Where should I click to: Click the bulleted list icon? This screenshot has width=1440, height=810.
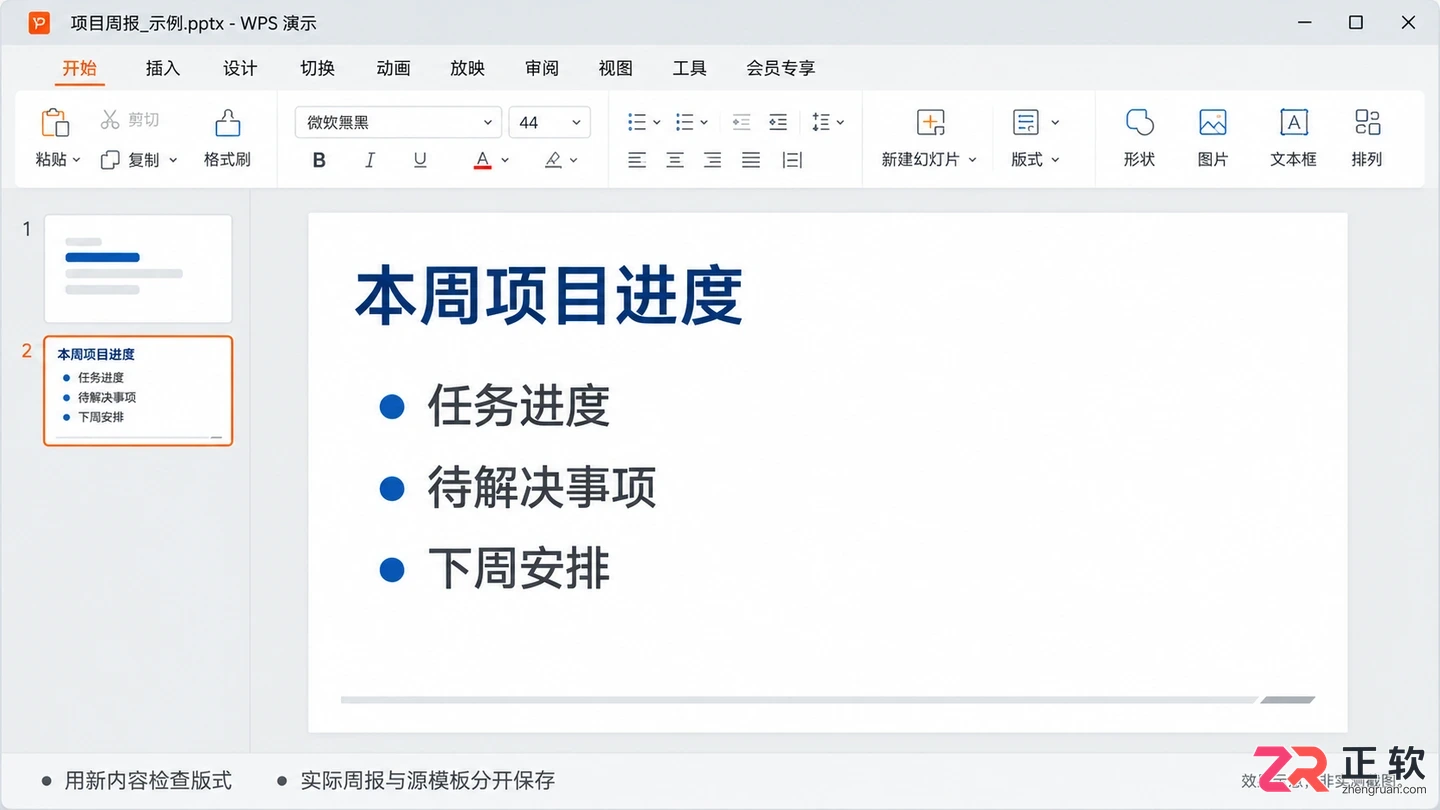tap(637, 122)
